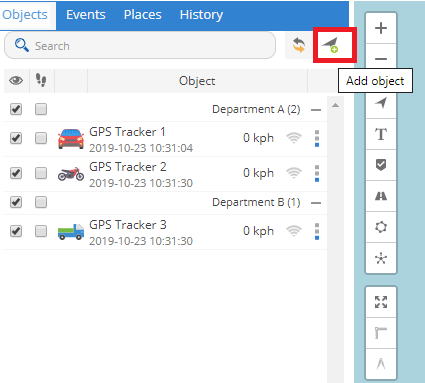Uncheck visibility for GPS Tracker 3
The width and height of the screenshot is (425, 383).
click(16, 231)
